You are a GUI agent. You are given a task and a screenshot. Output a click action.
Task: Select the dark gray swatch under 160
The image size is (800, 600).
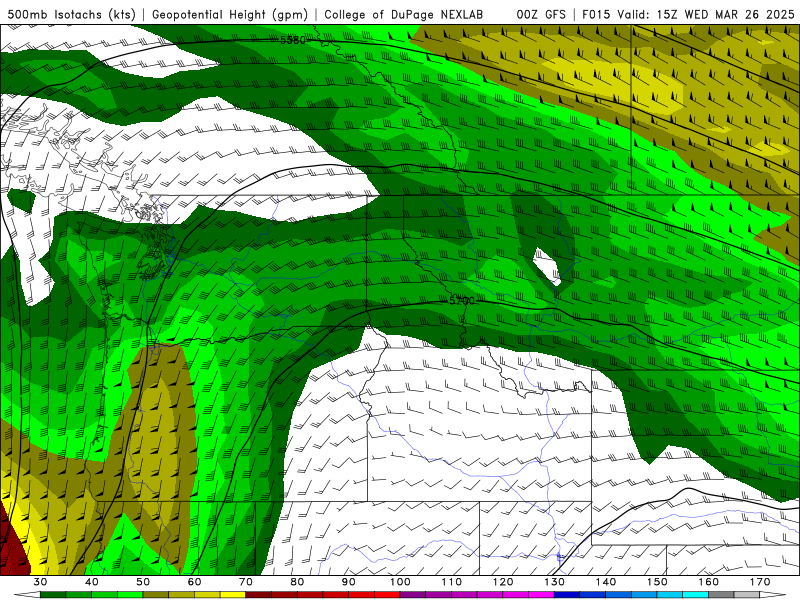coord(721,595)
